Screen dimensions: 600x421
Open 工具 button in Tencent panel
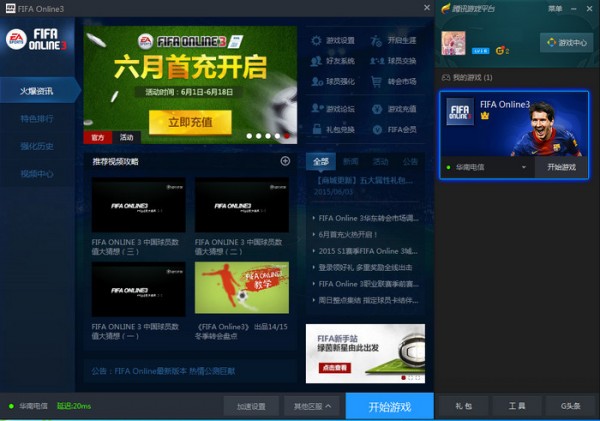tap(517, 406)
